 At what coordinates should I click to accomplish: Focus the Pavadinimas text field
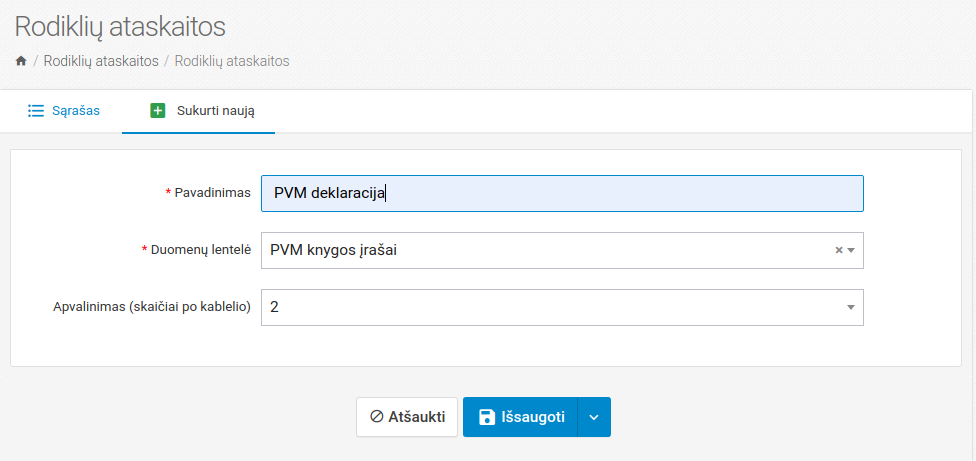point(561,193)
